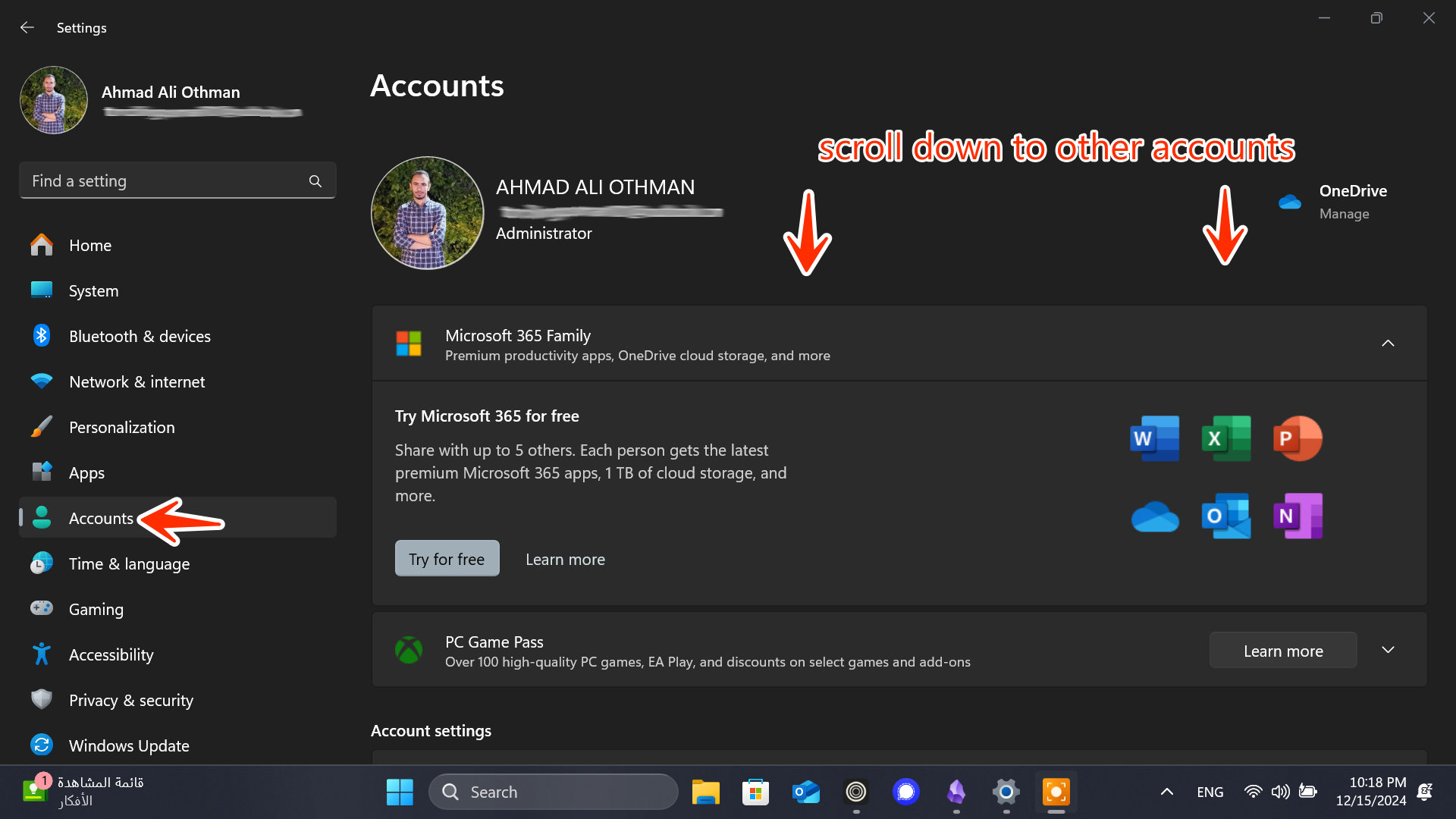
Task: Expand the PC Game Pass section
Action: point(1388,650)
